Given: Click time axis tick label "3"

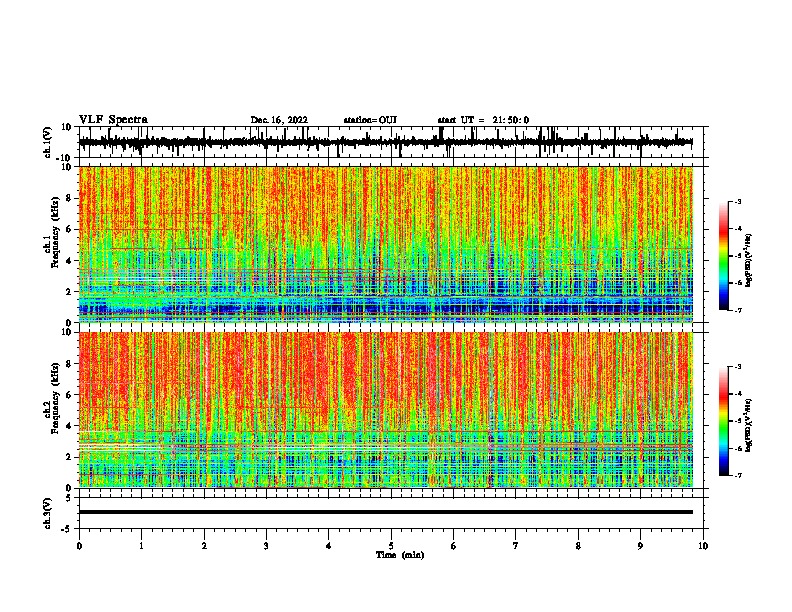Looking at the screenshot, I should click(x=266, y=546).
